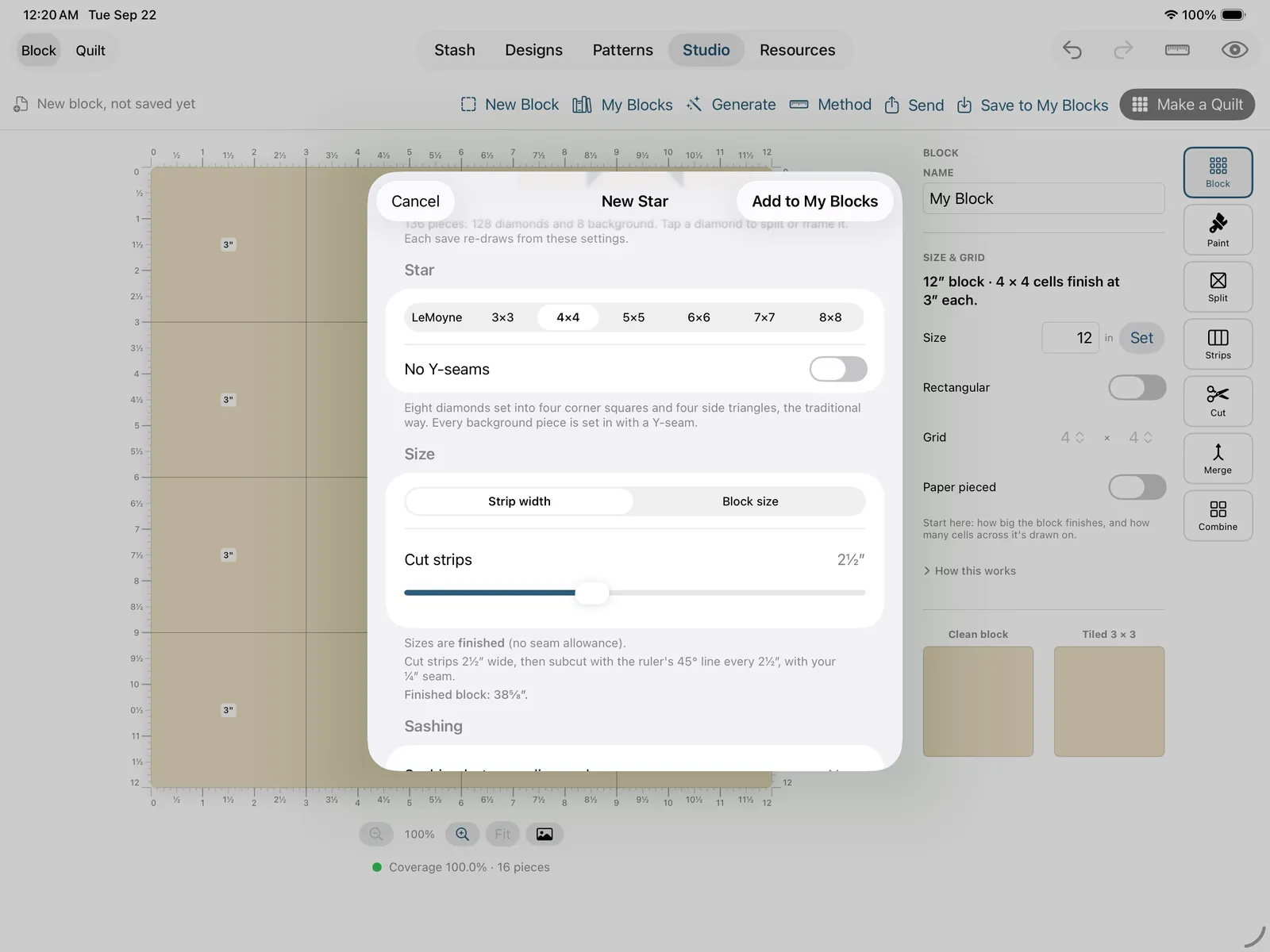Select the Split tool
The height and width of the screenshot is (952, 1270).
(x=1218, y=286)
